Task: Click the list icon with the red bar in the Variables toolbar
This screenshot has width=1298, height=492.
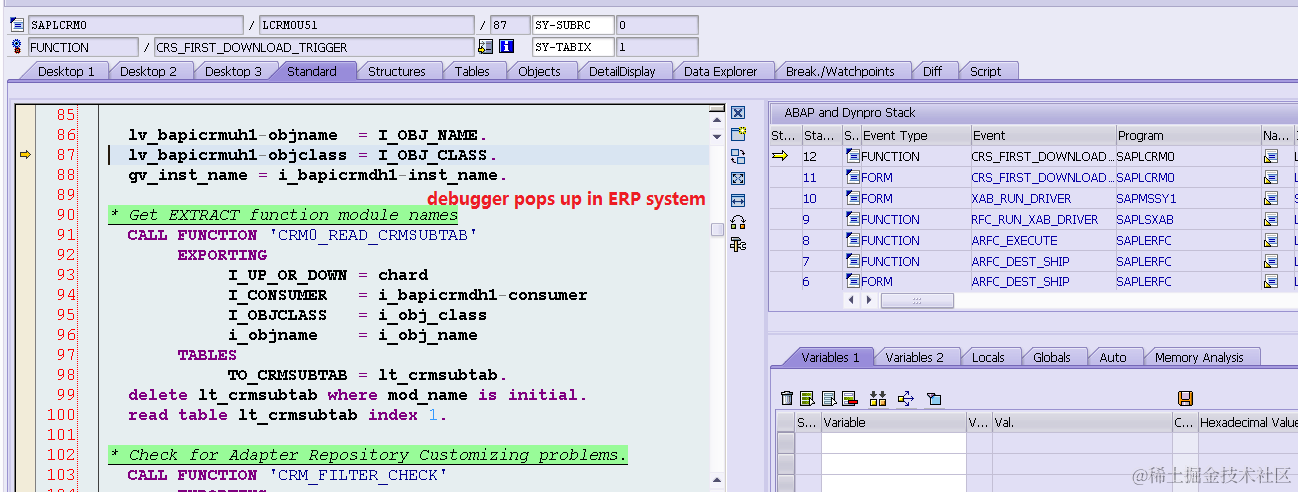Action: point(850,398)
